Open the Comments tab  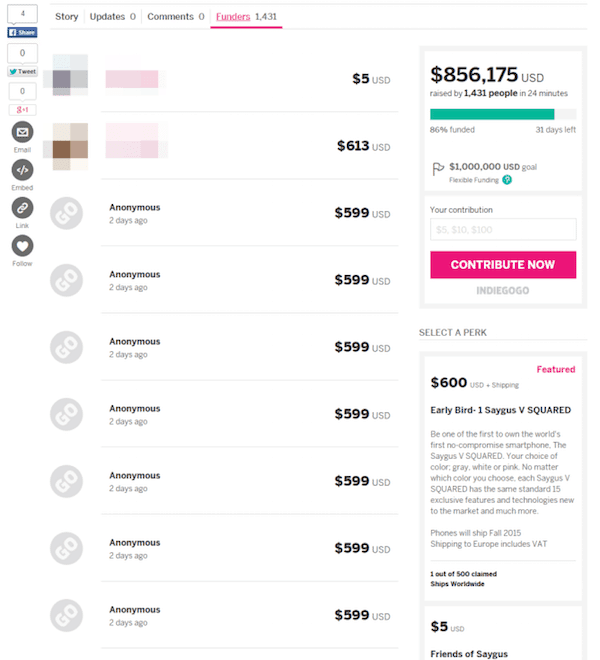click(175, 17)
